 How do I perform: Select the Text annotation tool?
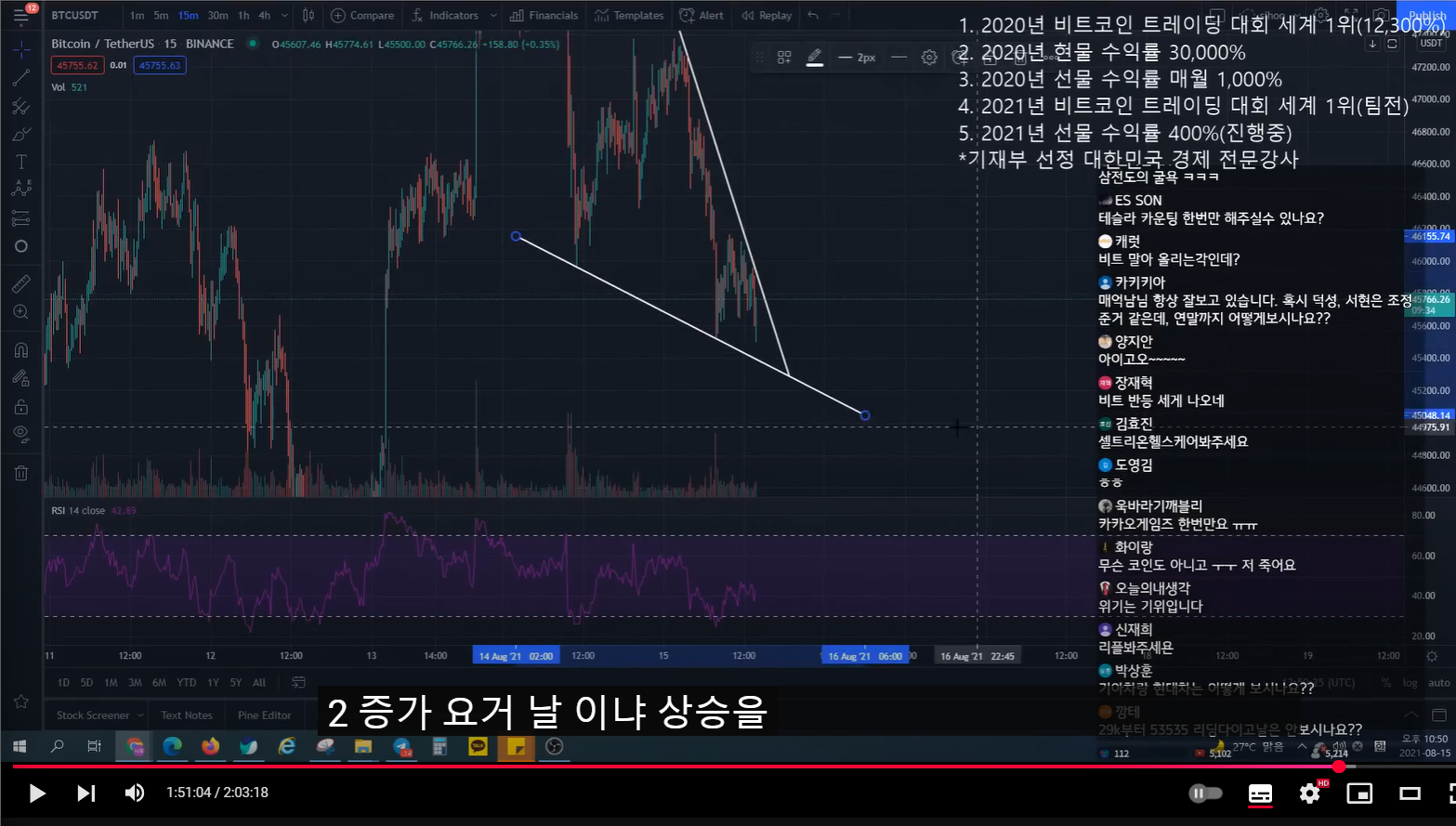tap(21, 162)
